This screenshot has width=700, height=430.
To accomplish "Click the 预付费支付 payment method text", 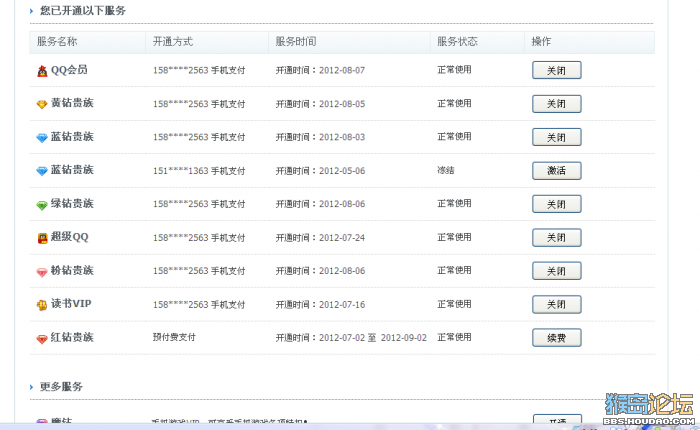I will [174, 337].
